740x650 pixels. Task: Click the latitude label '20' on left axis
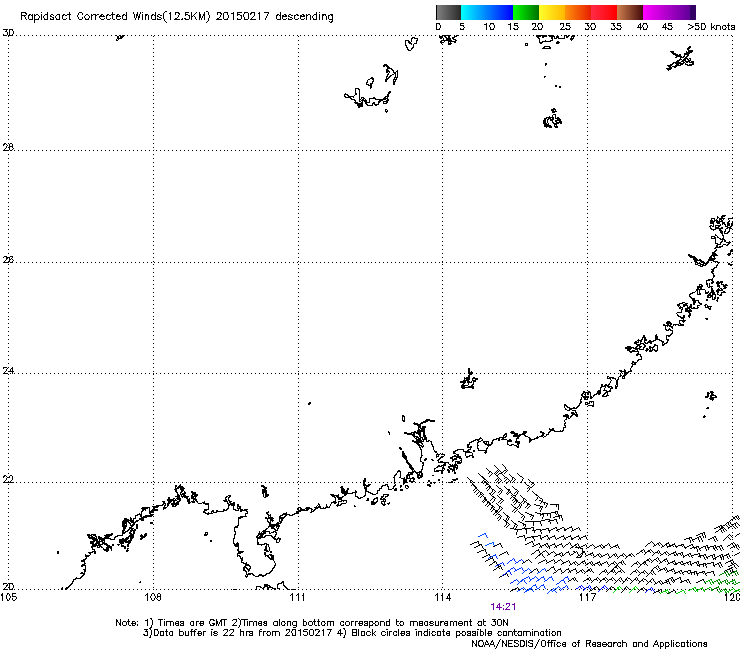coord(8,587)
